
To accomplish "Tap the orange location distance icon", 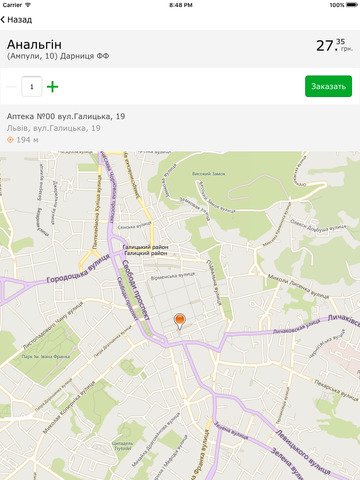I will 10,140.
